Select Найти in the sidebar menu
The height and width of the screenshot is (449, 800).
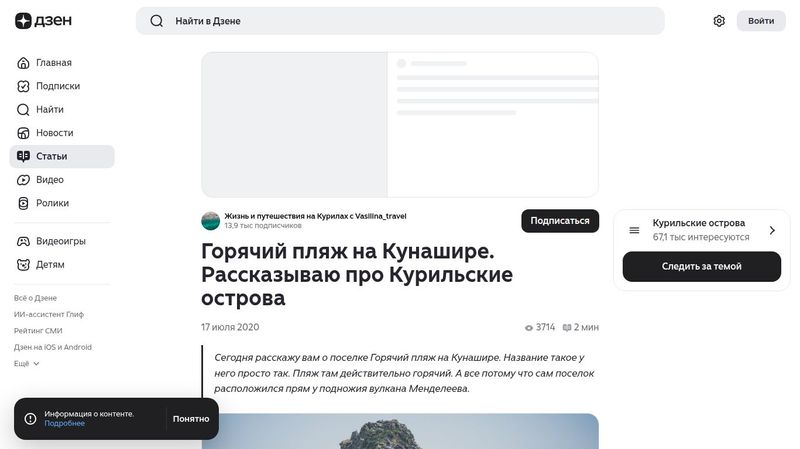62,110
